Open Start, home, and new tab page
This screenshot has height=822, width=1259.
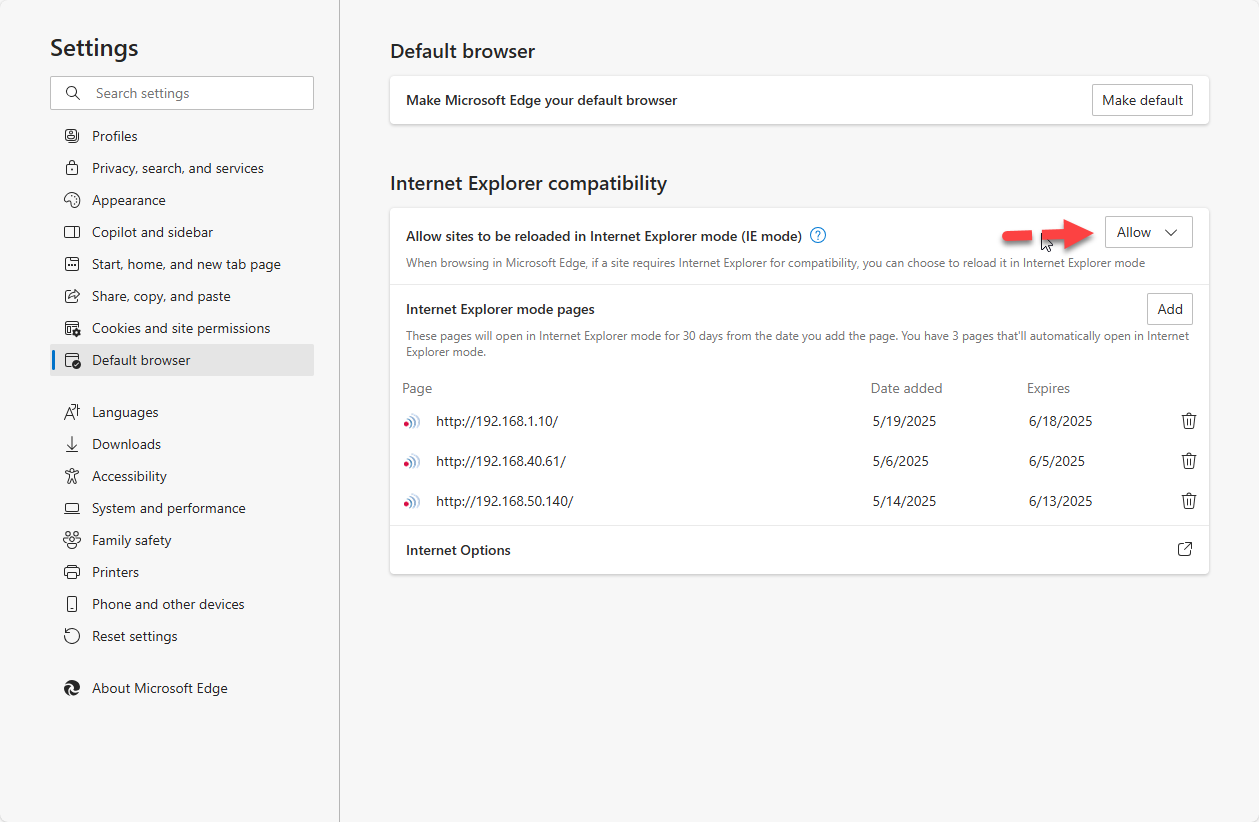pyautogui.click(x=182, y=264)
